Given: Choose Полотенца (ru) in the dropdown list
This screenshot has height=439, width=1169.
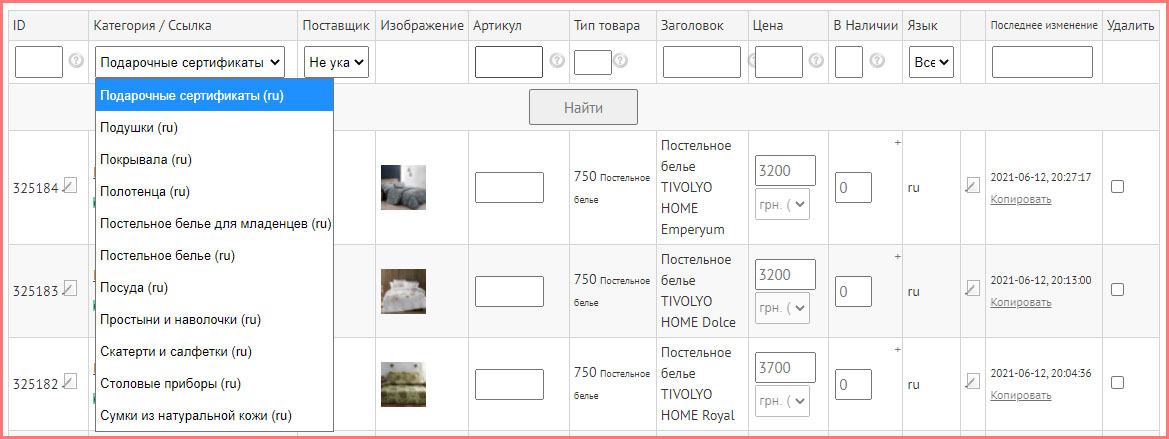Looking at the screenshot, I should (144, 191).
